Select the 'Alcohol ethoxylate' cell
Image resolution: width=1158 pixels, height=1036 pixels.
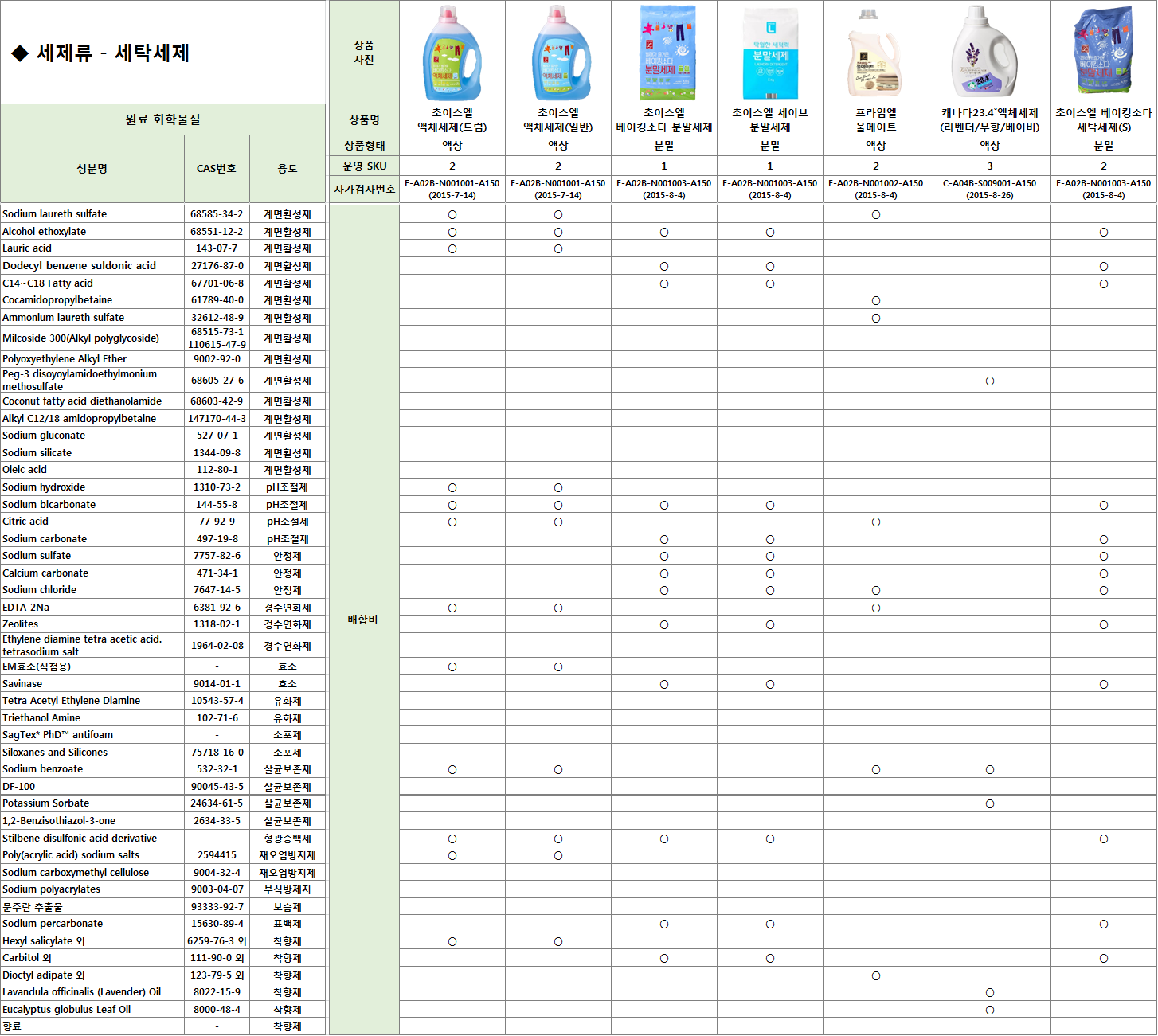[x=92, y=232]
